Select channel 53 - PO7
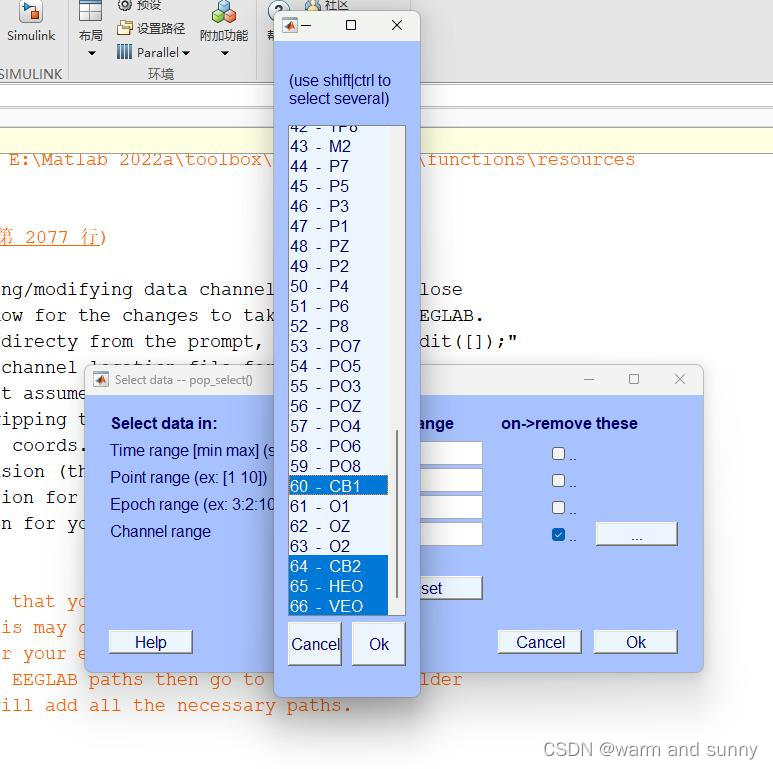The image size is (773, 769). tap(338, 346)
